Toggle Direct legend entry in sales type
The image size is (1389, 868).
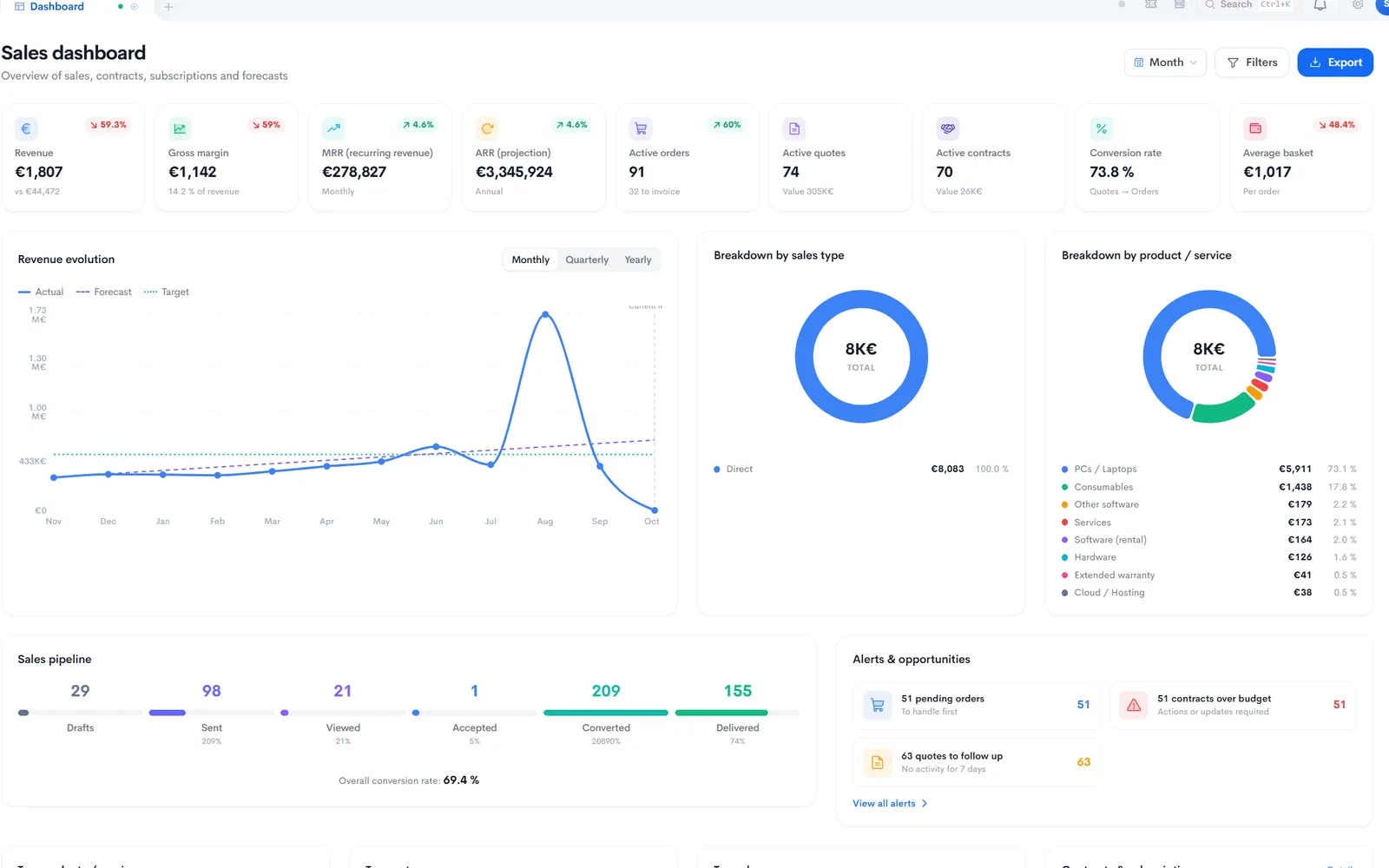click(734, 470)
